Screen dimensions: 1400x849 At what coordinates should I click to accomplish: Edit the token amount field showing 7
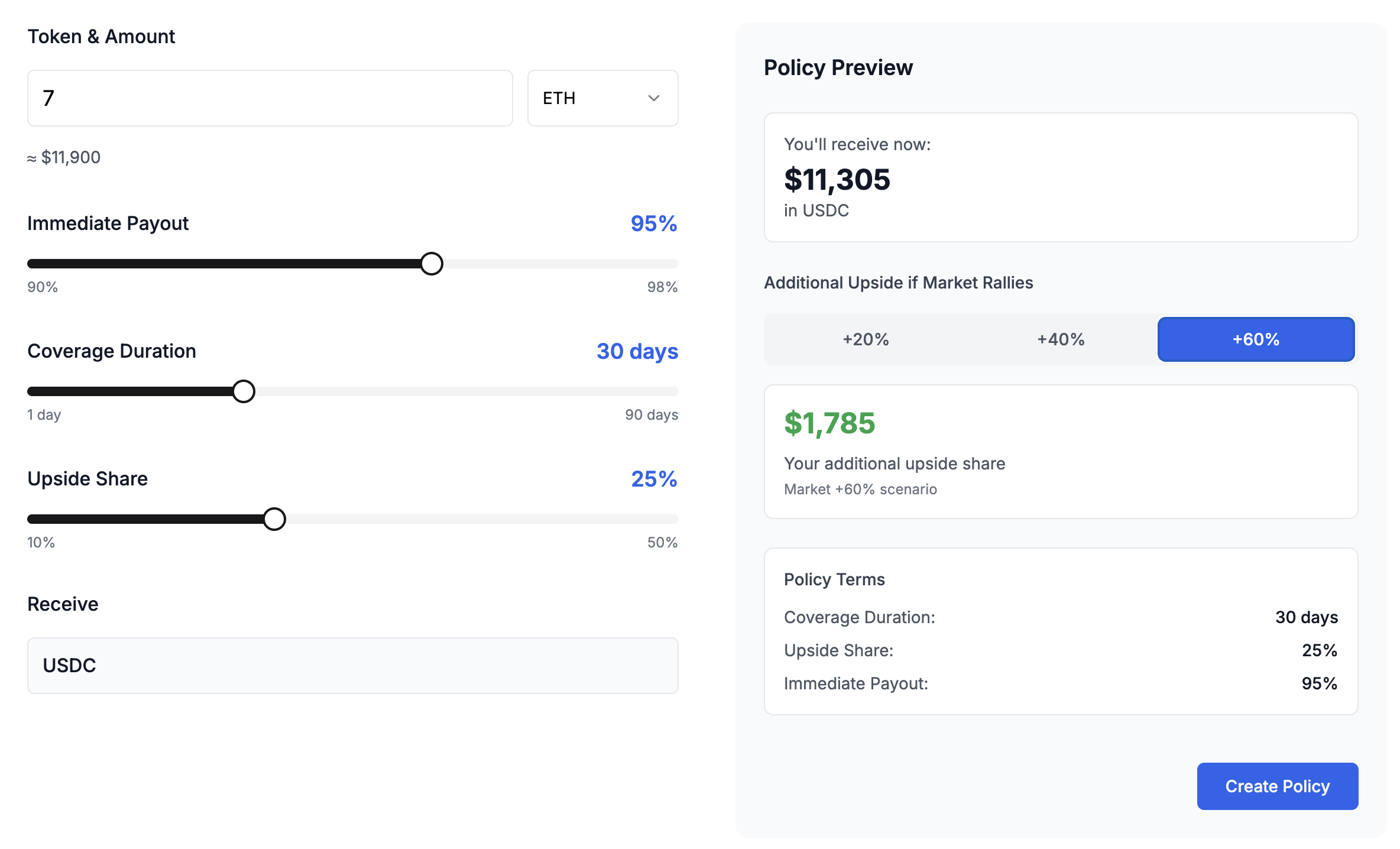[x=270, y=98]
